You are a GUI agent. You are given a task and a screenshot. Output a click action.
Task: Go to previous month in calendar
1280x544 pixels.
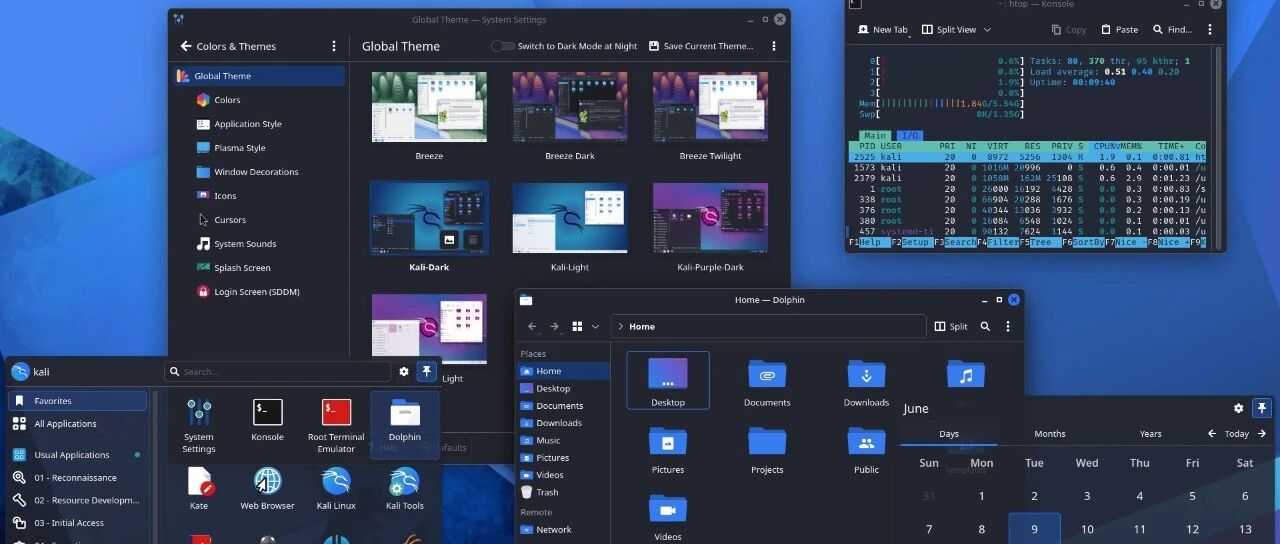(x=1212, y=434)
